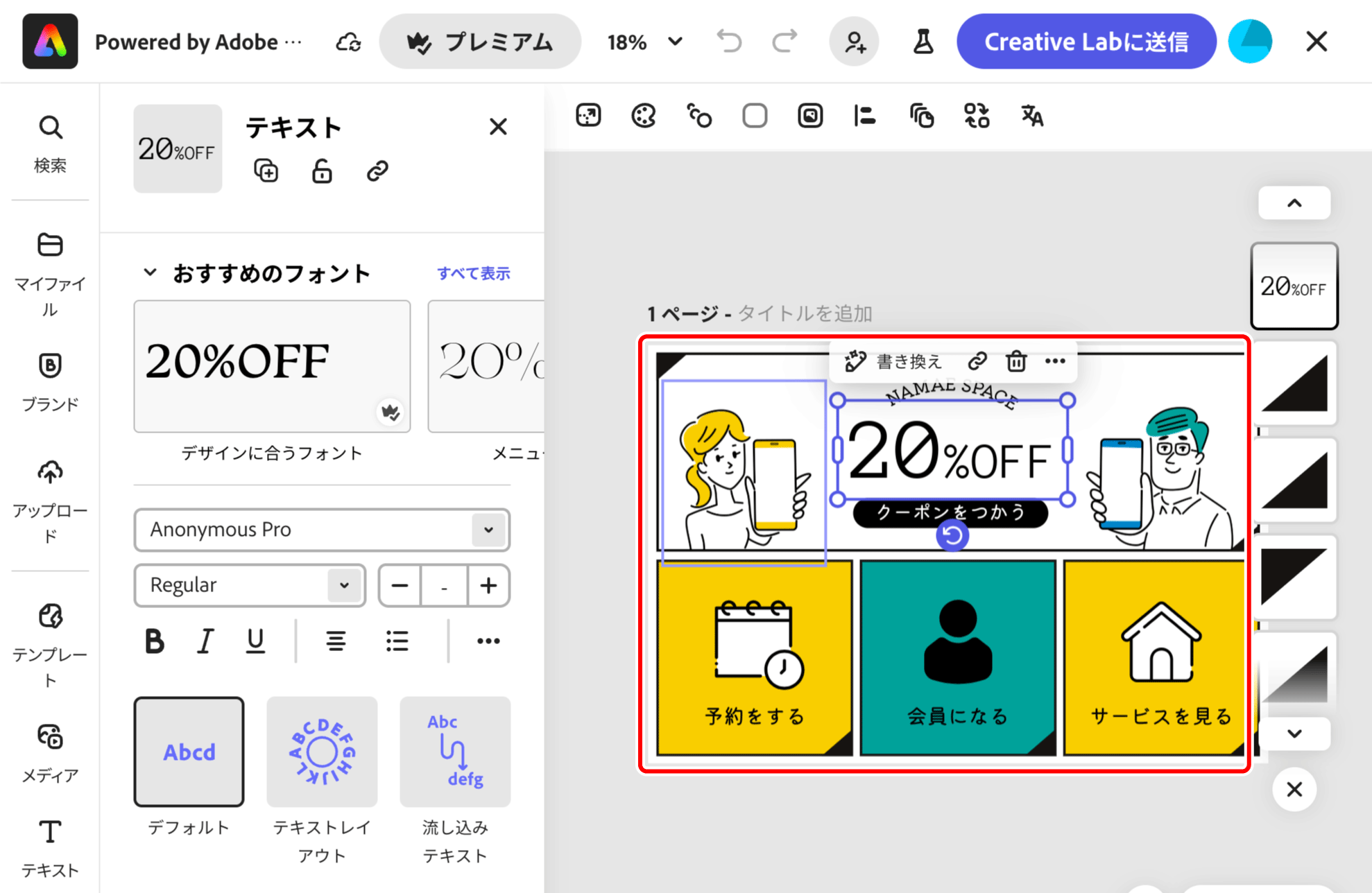This screenshot has height=893, width=1372.
Task: Open the more options menu in the context bar
Action: [1056, 361]
